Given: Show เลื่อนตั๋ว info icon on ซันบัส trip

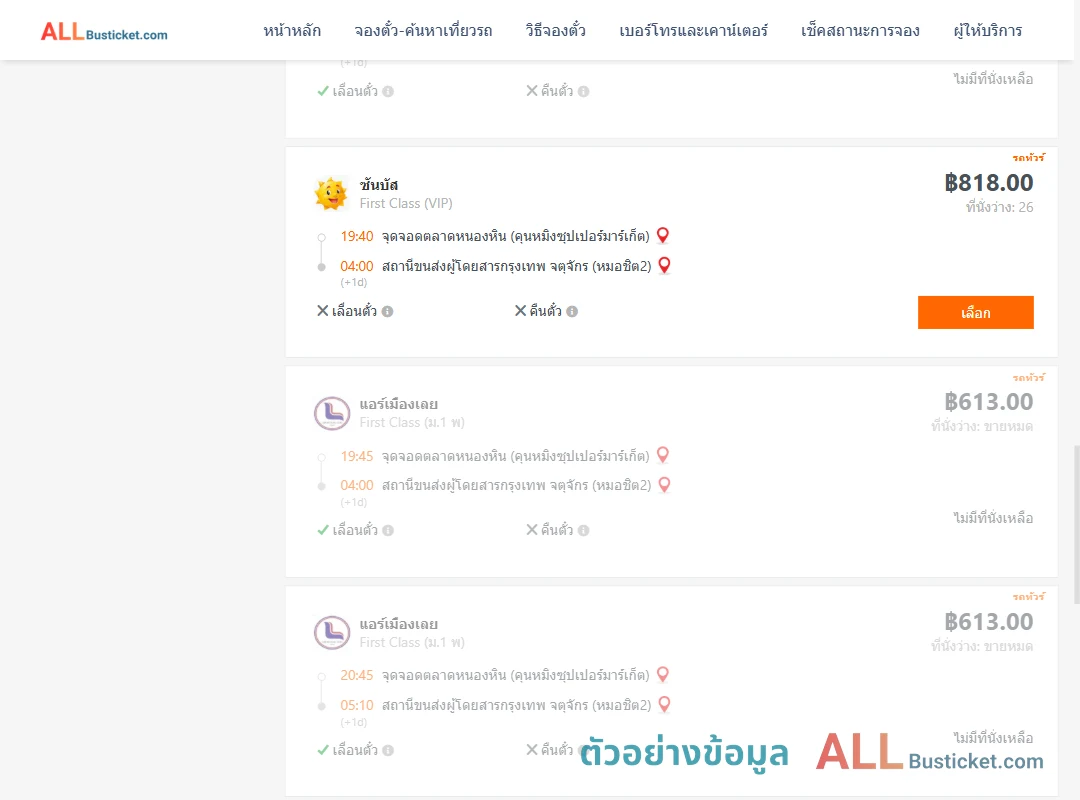Looking at the screenshot, I should (x=388, y=311).
